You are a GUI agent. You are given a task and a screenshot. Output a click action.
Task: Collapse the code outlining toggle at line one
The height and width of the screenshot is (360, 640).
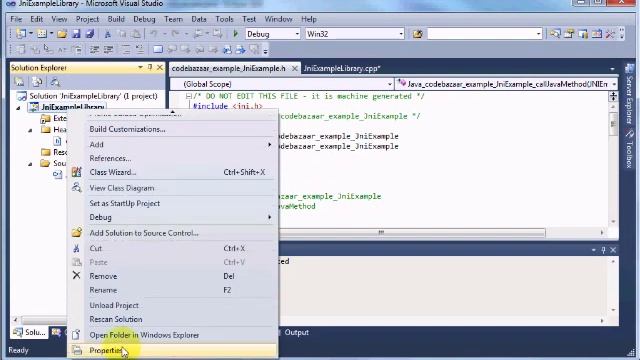[x=189, y=96]
